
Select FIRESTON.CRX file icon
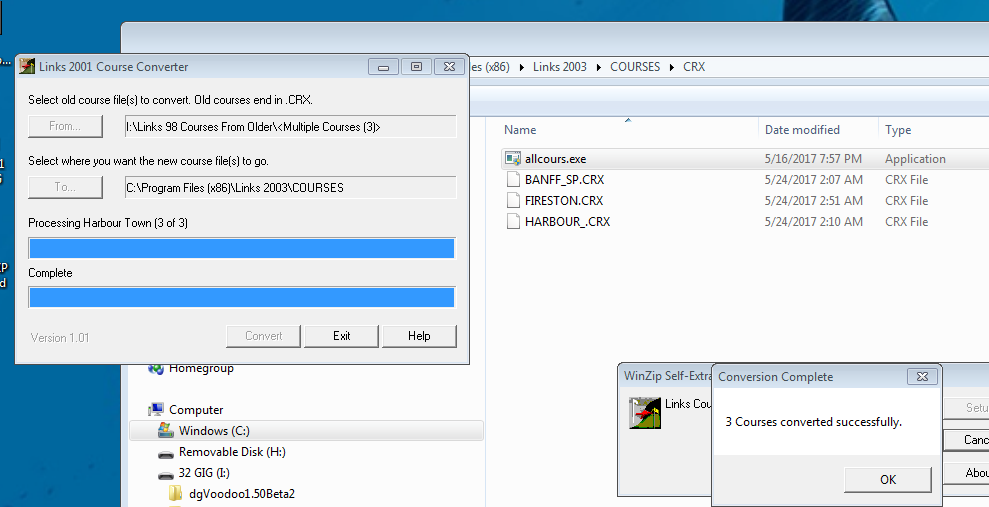(x=513, y=201)
